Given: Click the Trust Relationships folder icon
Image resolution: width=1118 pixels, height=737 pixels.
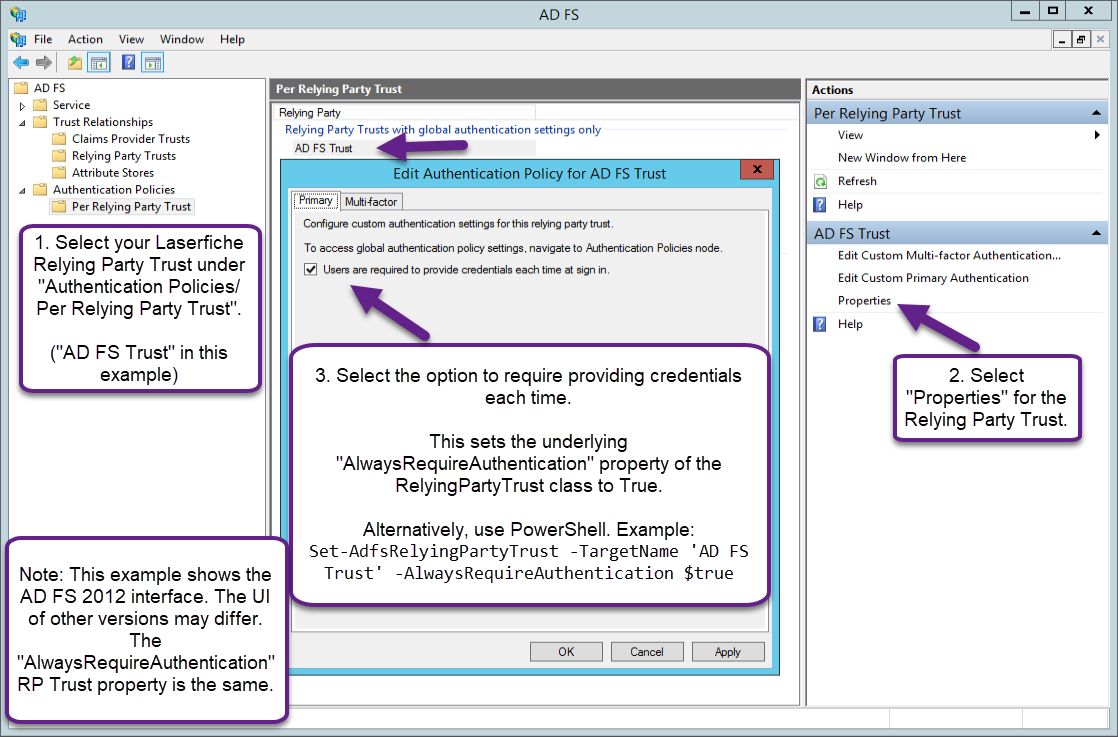Looking at the screenshot, I should (40, 122).
